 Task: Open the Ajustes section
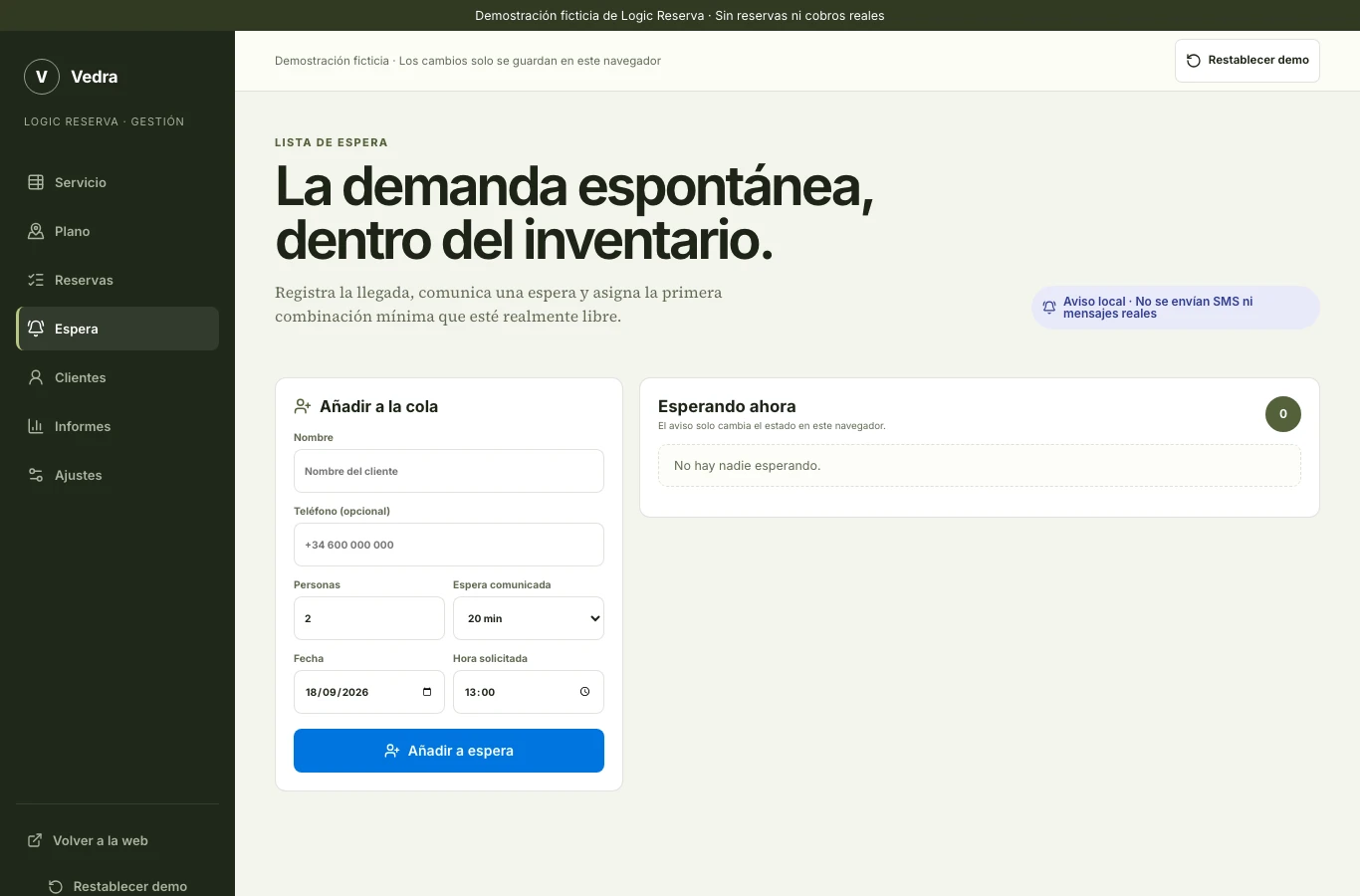click(x=117, y=475)
